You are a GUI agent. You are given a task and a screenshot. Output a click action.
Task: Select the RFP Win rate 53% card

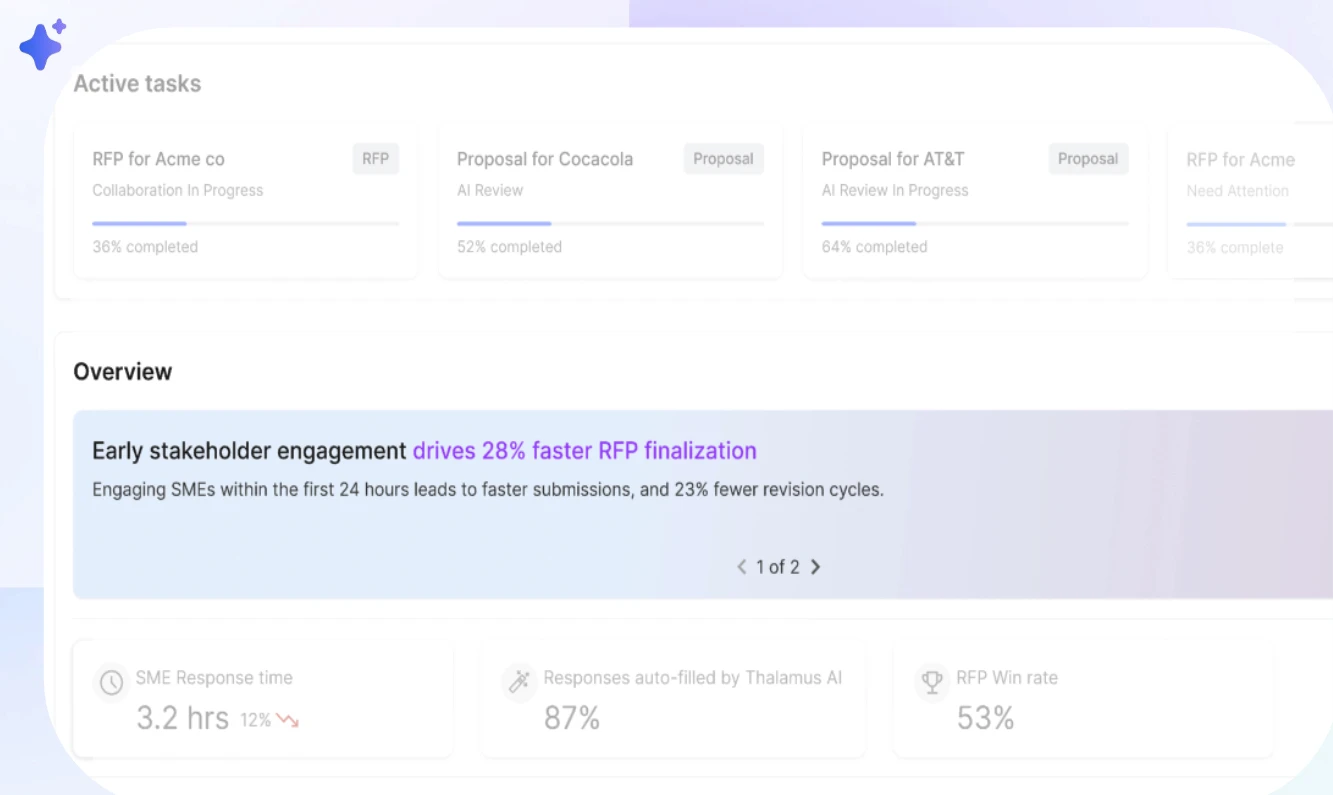click(1083, 699)
